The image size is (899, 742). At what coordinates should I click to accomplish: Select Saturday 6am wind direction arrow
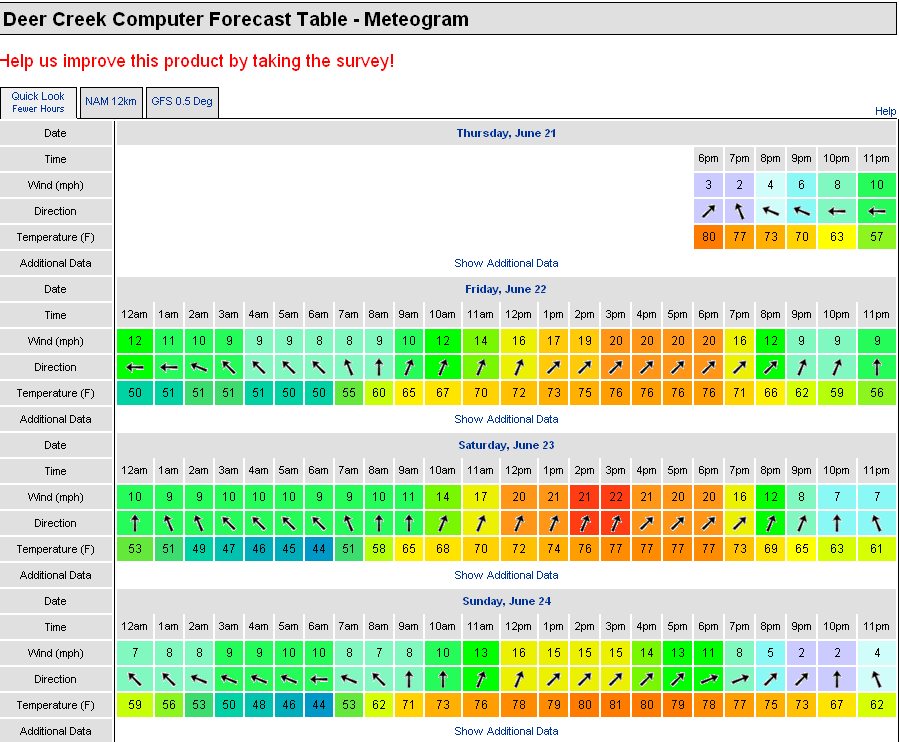[318, 523]
